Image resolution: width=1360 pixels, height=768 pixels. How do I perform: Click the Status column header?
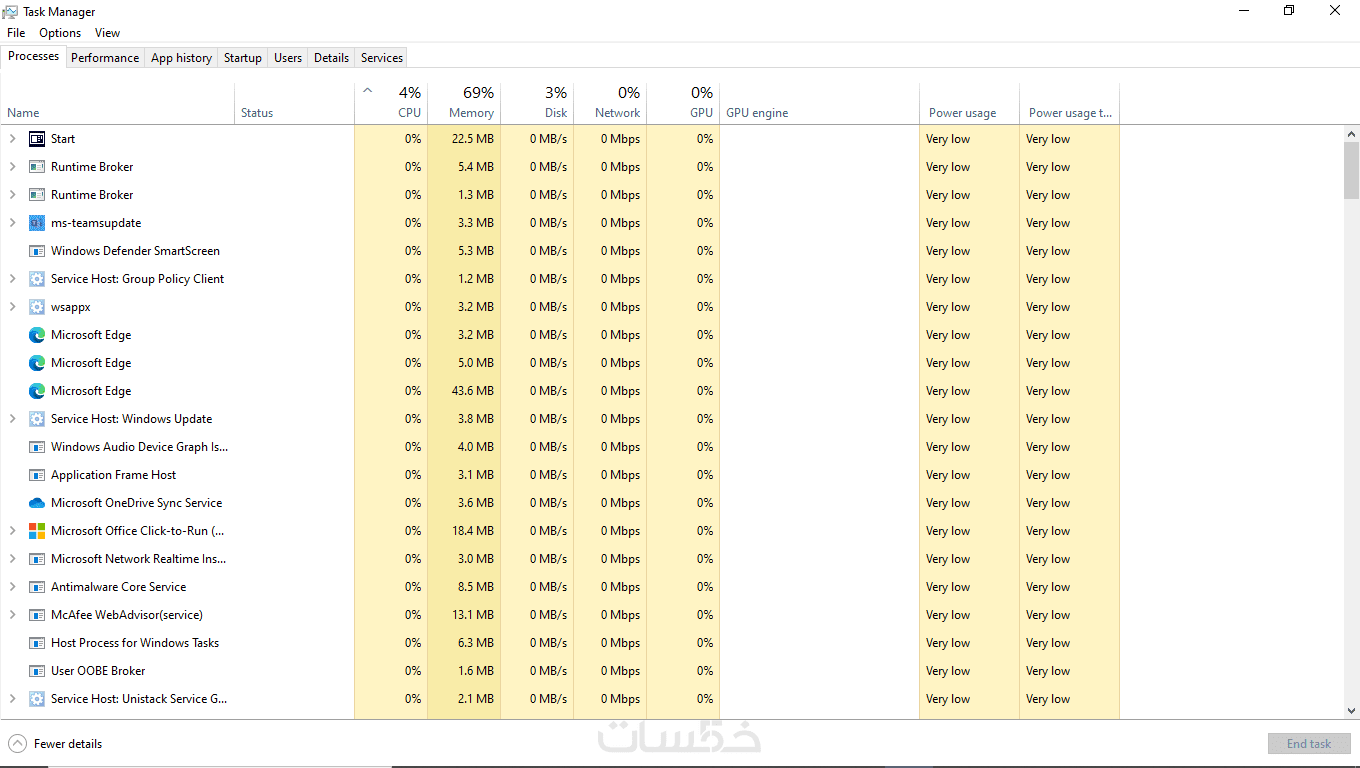click(x=294, y=103)
